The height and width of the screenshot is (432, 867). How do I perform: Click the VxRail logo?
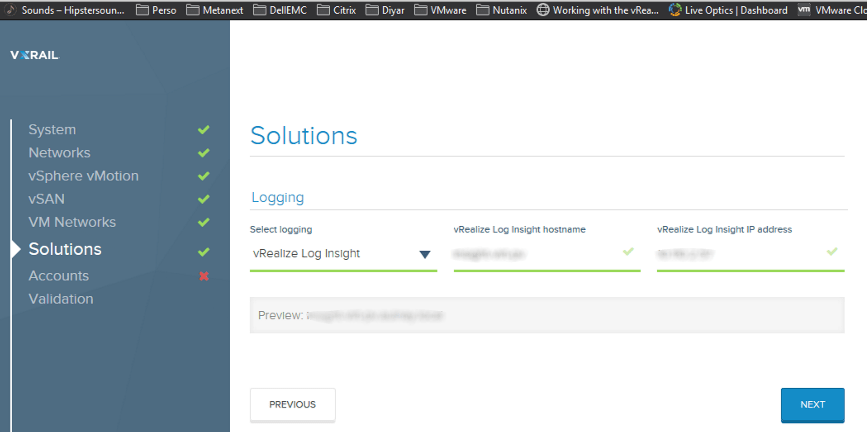click(x=35, y=55)
